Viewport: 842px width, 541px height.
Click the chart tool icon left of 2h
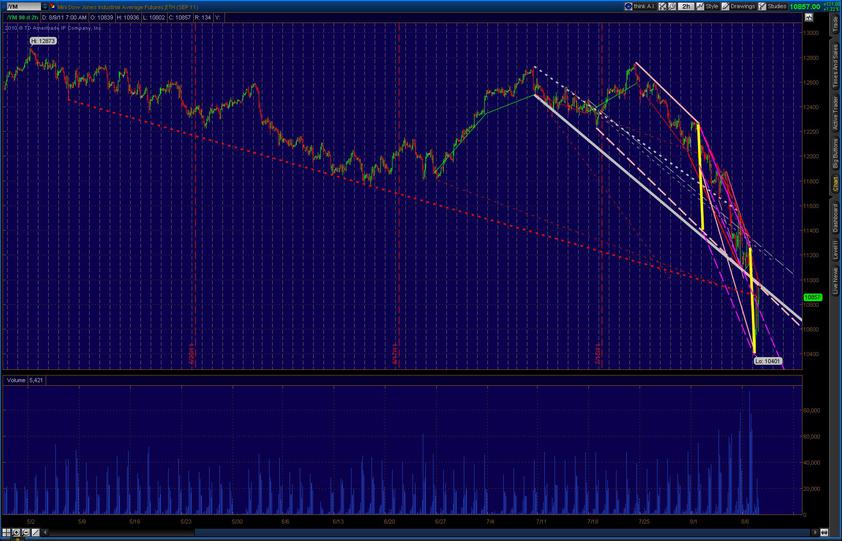(x=672, y=6)
